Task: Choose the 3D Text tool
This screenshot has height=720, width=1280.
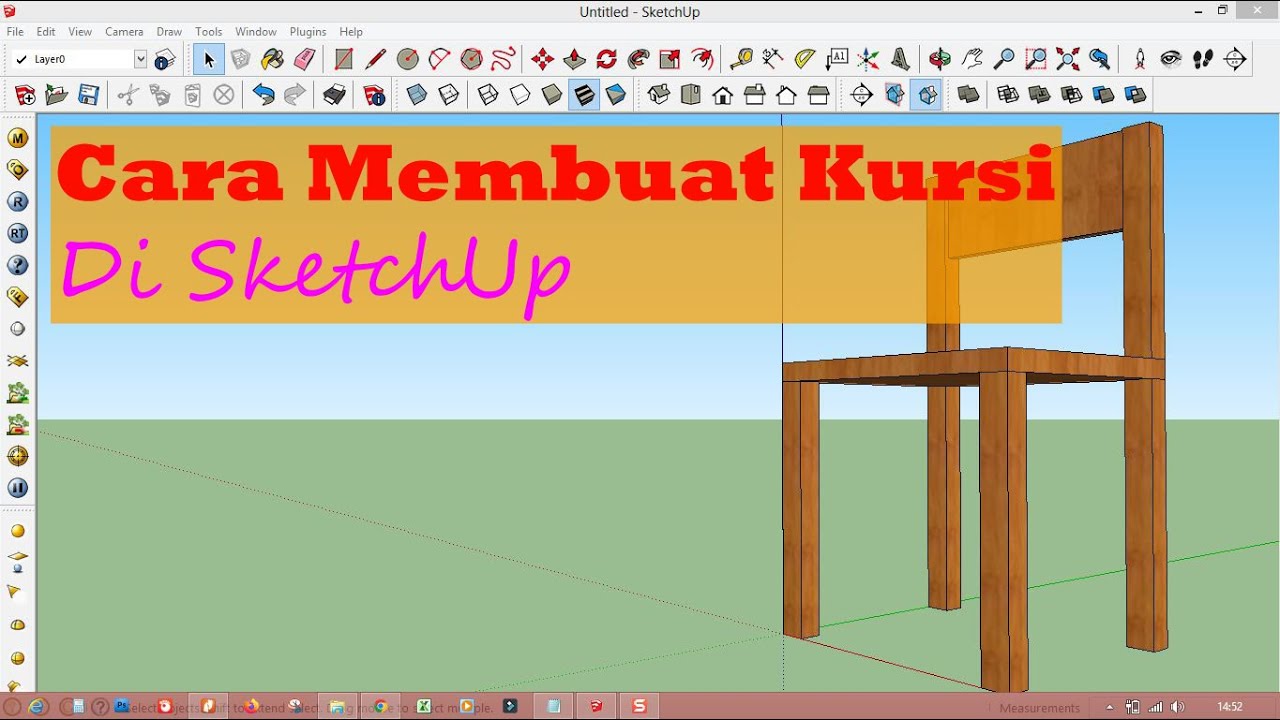Action: (x=901, y=59)
